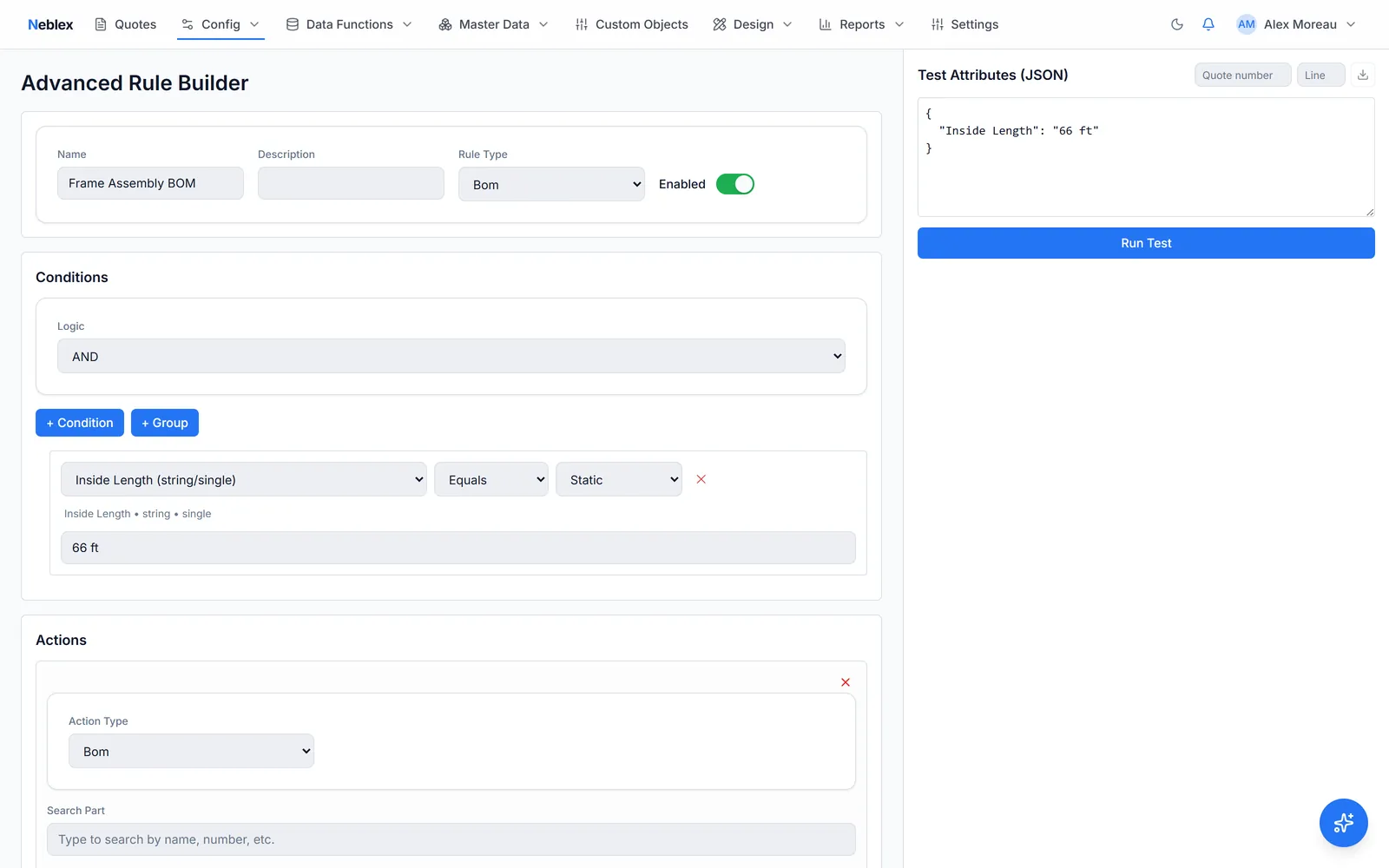The image size is (1389, 868).
Task: Open the Master Data menu
Action: tap(493, 24)
